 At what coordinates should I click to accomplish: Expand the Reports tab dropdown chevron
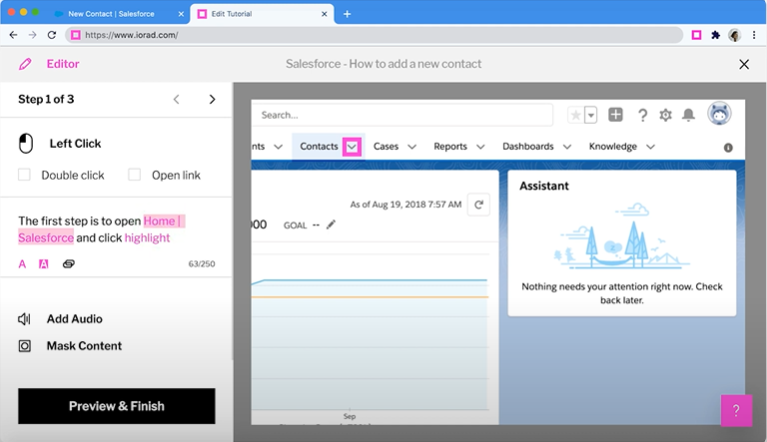(480, 147)
